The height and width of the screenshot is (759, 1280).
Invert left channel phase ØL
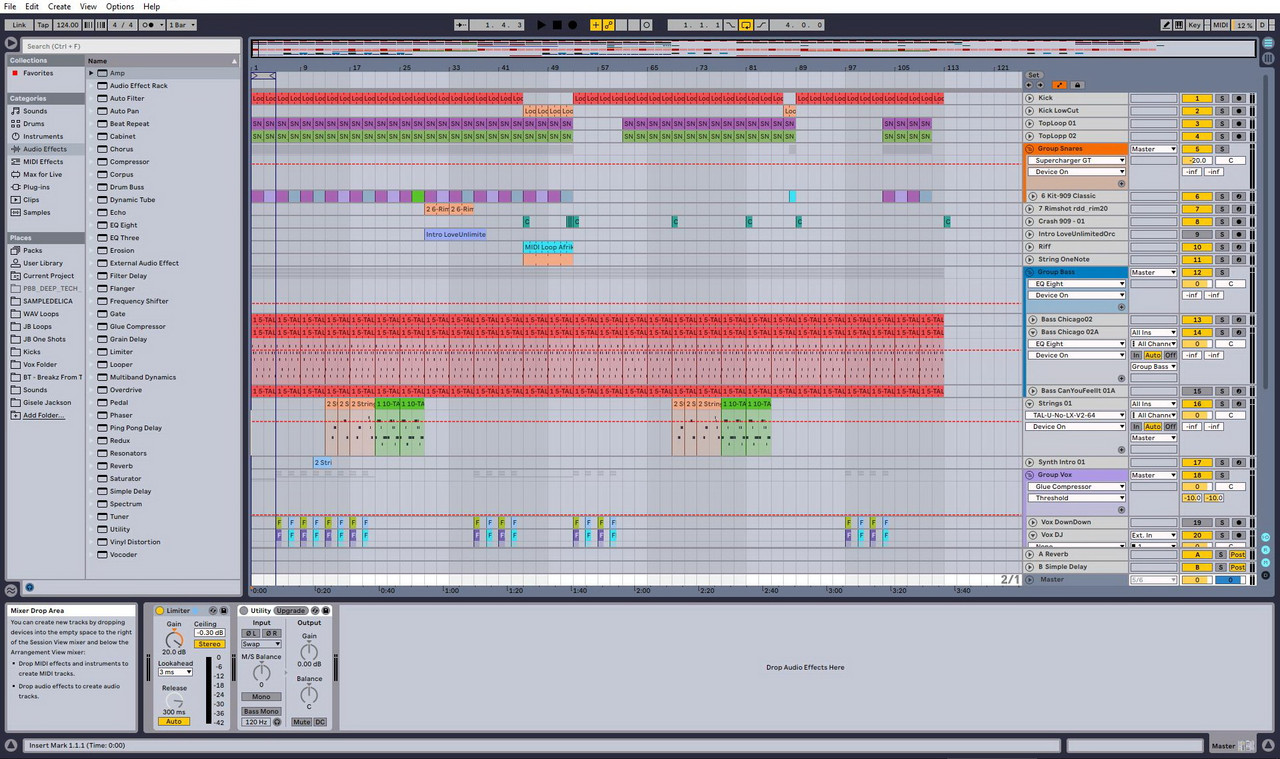251,633
